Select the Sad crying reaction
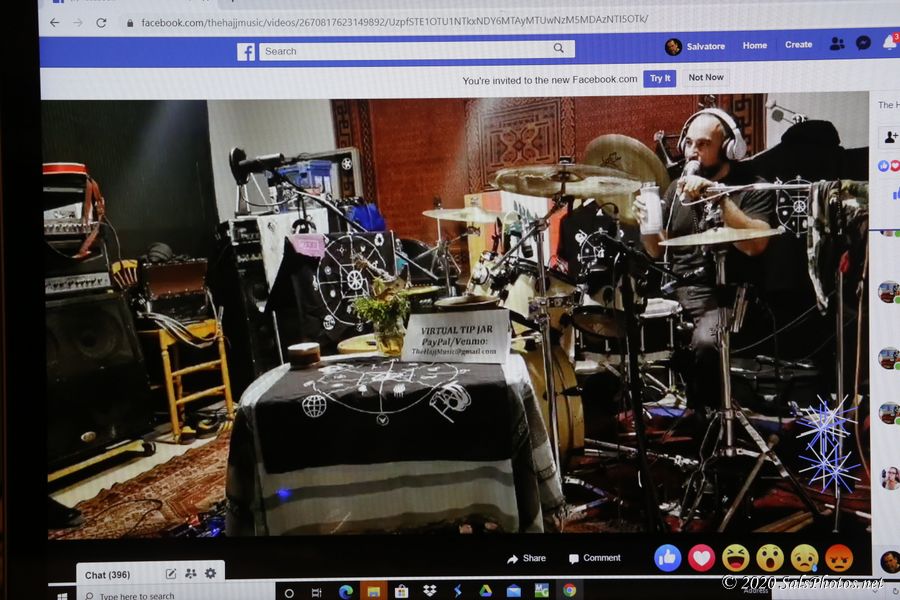 pos(804,557)
